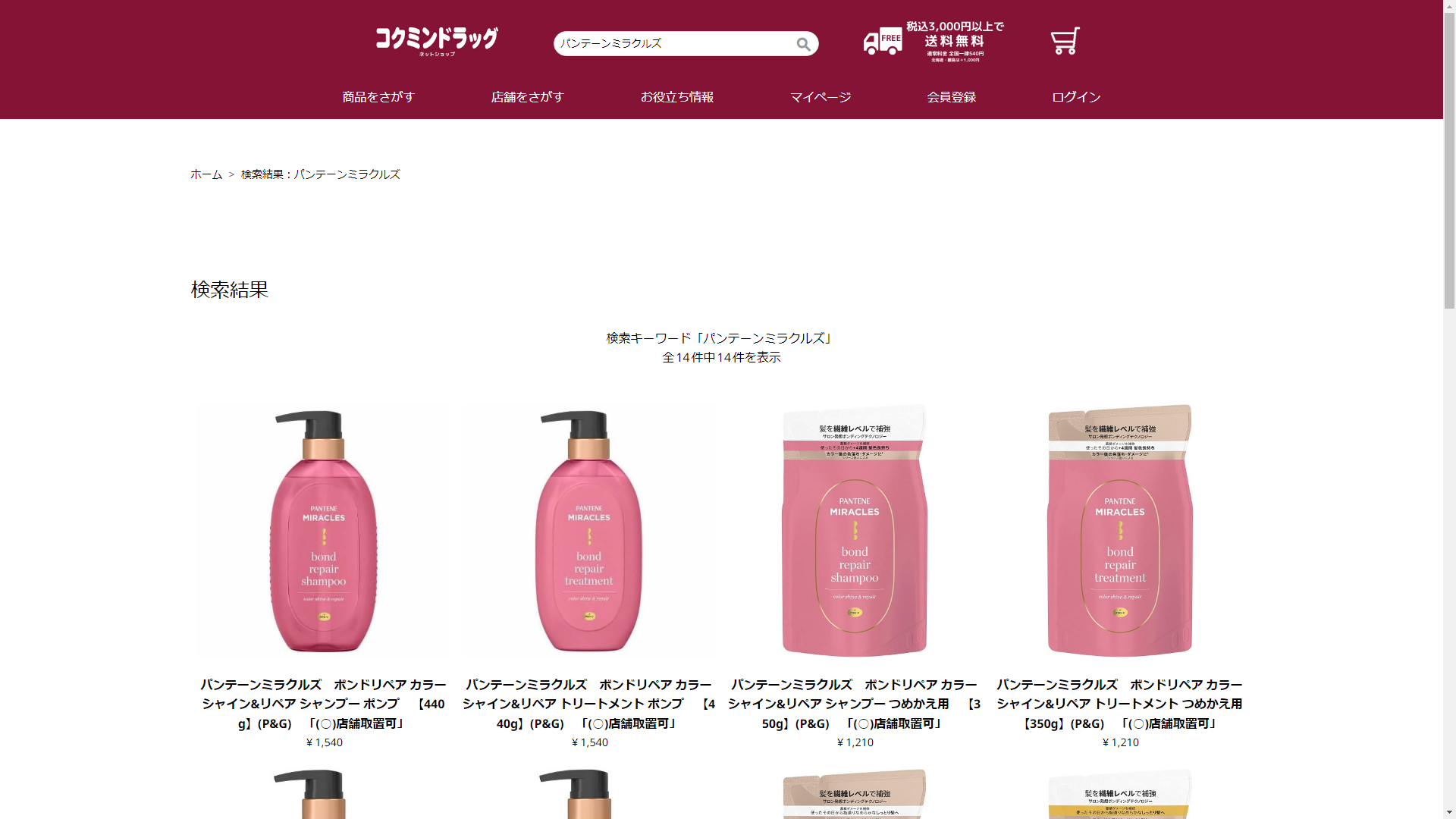
Task: Click the 会員登録 link
Action: (x=952, y=97)
